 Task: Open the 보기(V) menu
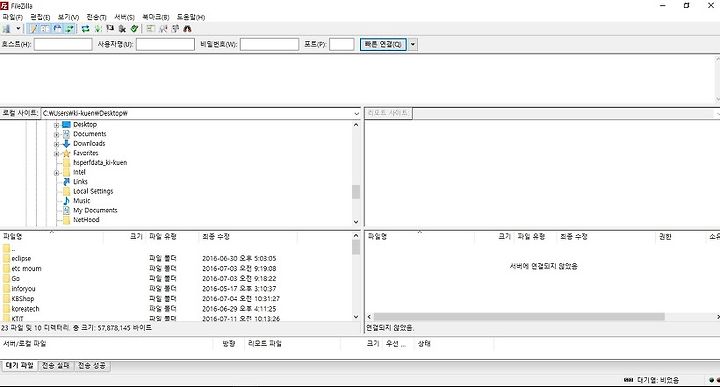[x=68, y=17]
